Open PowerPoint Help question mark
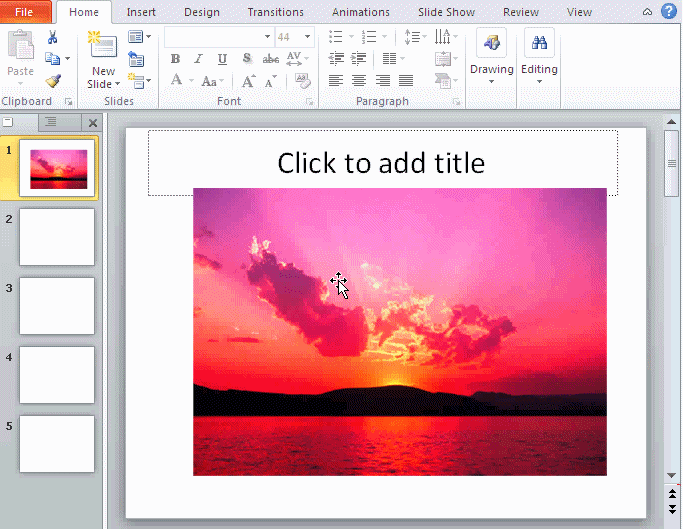The image size is (683, 529). coord(669,12)
